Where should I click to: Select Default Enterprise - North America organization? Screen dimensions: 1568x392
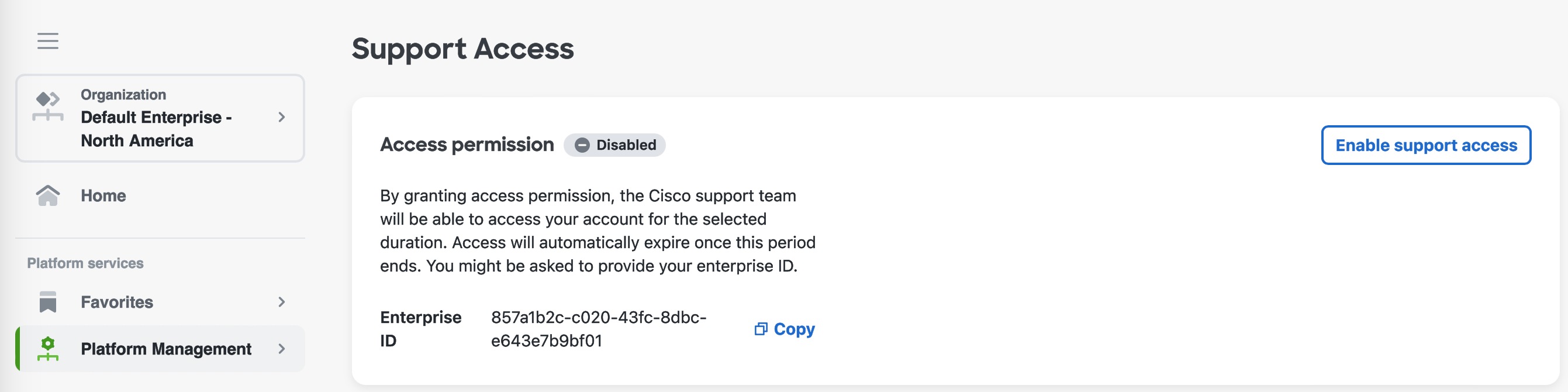click(160, 118)
